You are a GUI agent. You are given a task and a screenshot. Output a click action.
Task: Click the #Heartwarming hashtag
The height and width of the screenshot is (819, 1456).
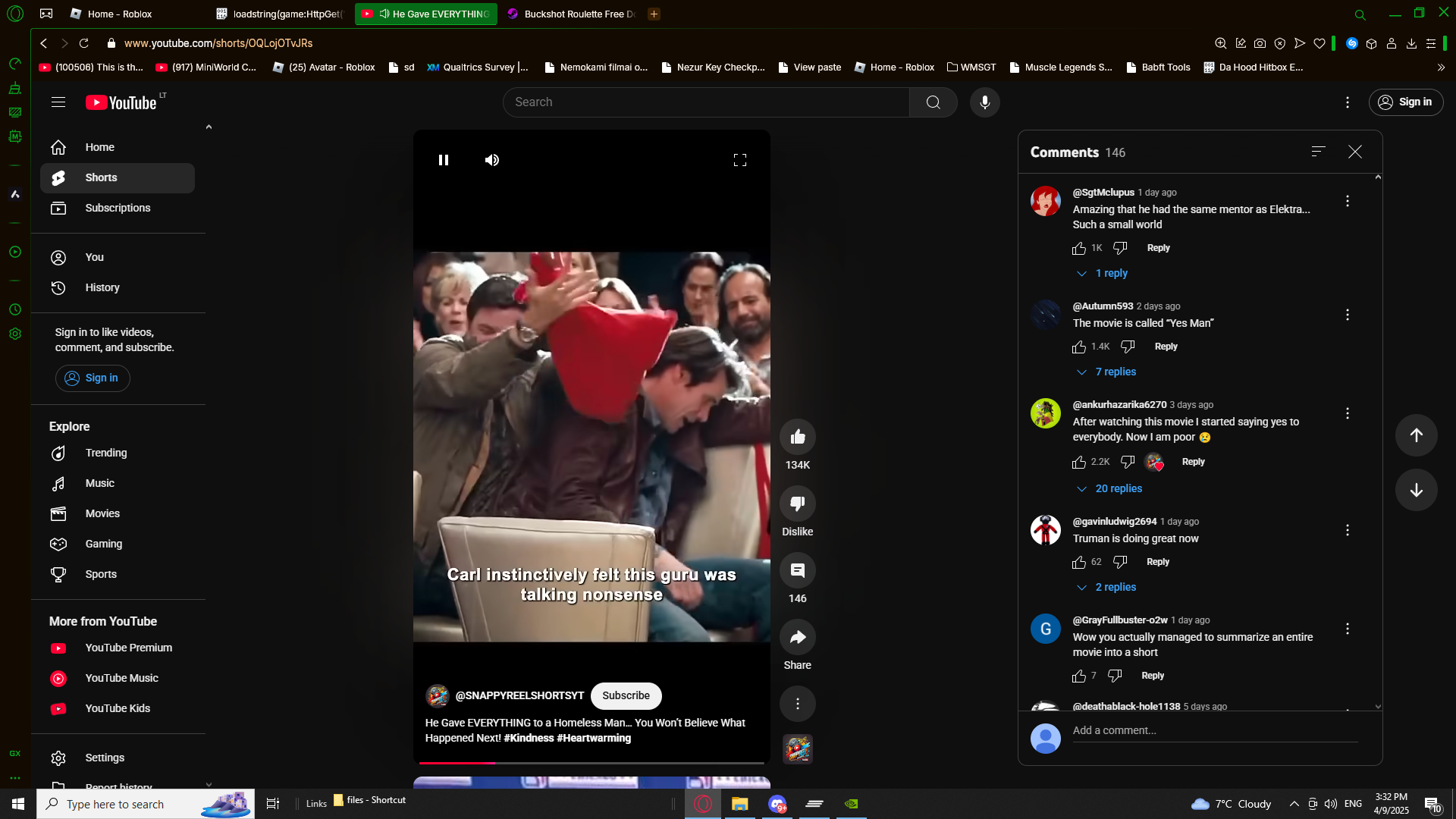pos(594,739)
